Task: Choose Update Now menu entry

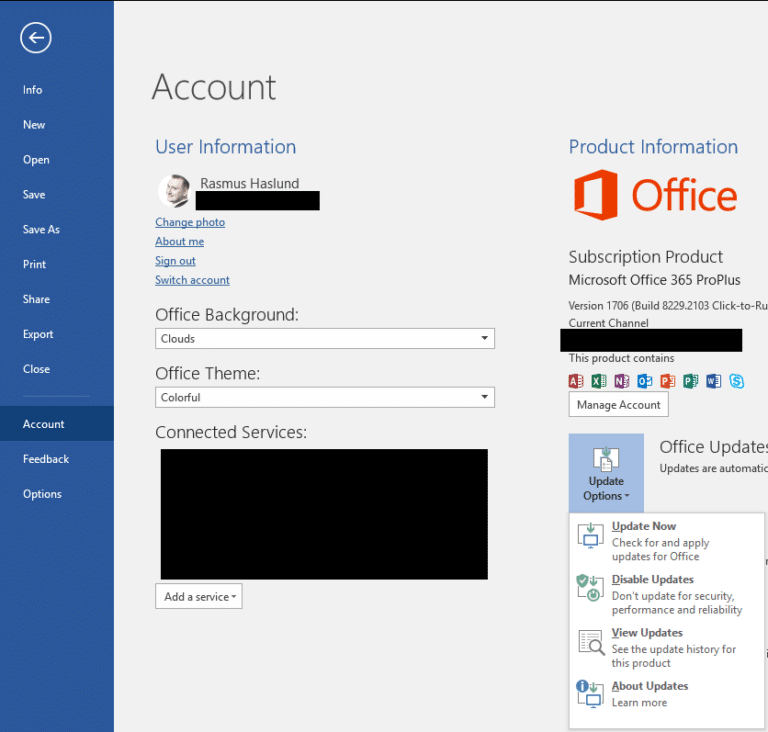Action: pos(666,540)
